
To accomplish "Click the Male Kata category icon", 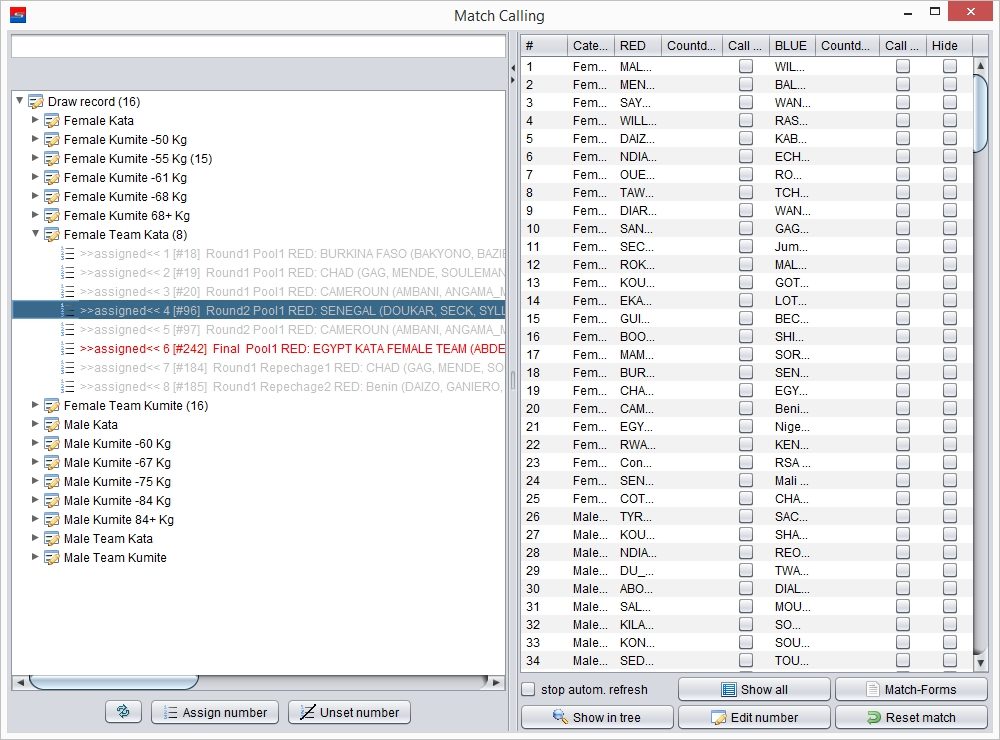I will point(52,425).
